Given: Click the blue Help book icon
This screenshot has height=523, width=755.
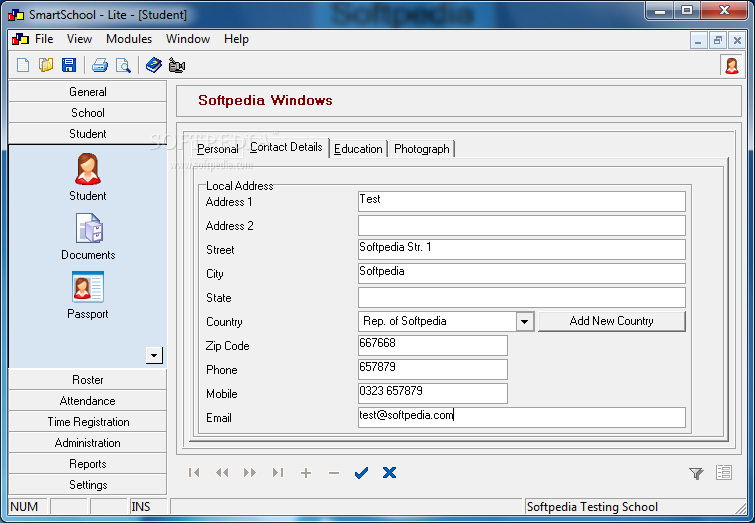Looking at the screenshot, I should click(154, 65).
